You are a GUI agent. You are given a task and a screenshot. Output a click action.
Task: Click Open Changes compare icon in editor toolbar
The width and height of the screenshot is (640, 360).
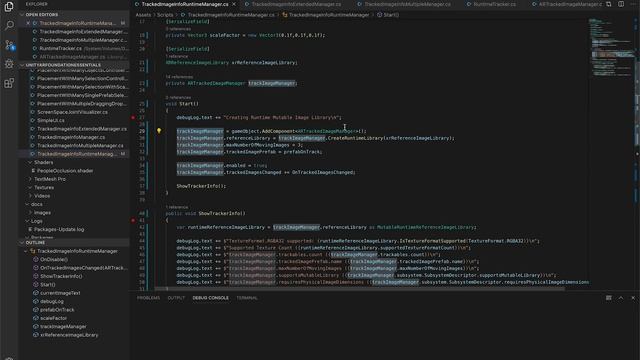[x=609, y=4]
